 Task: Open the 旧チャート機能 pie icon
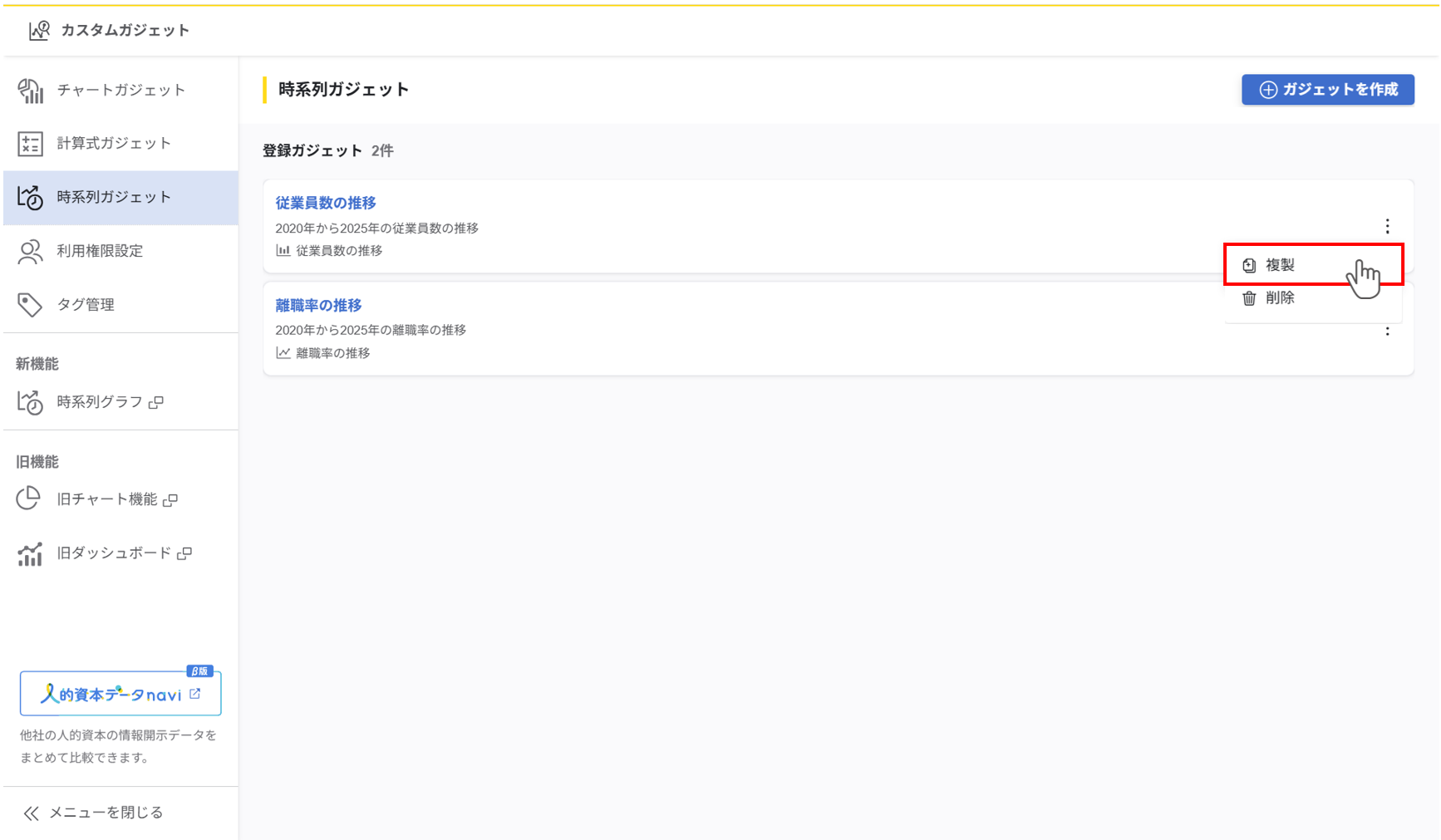coord(29,499)
